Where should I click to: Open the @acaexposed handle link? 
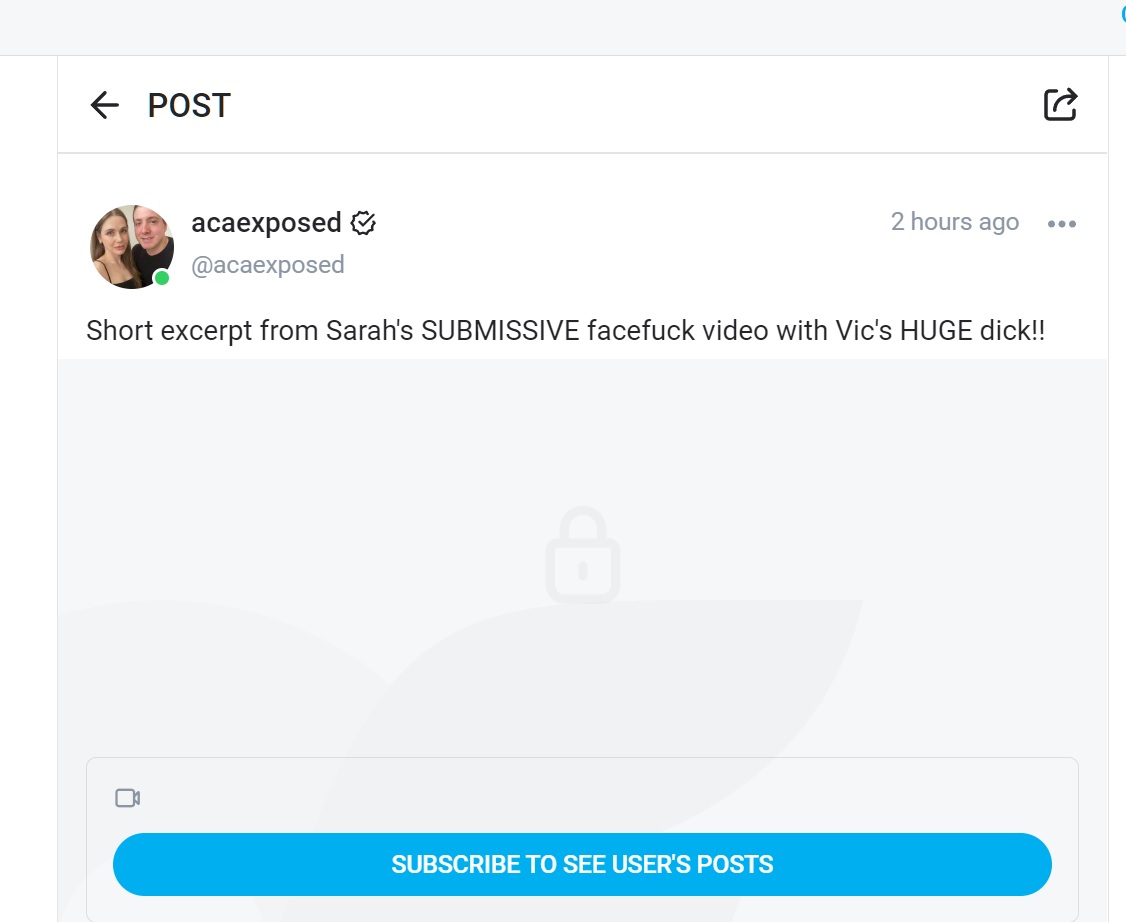click(268, 264)
